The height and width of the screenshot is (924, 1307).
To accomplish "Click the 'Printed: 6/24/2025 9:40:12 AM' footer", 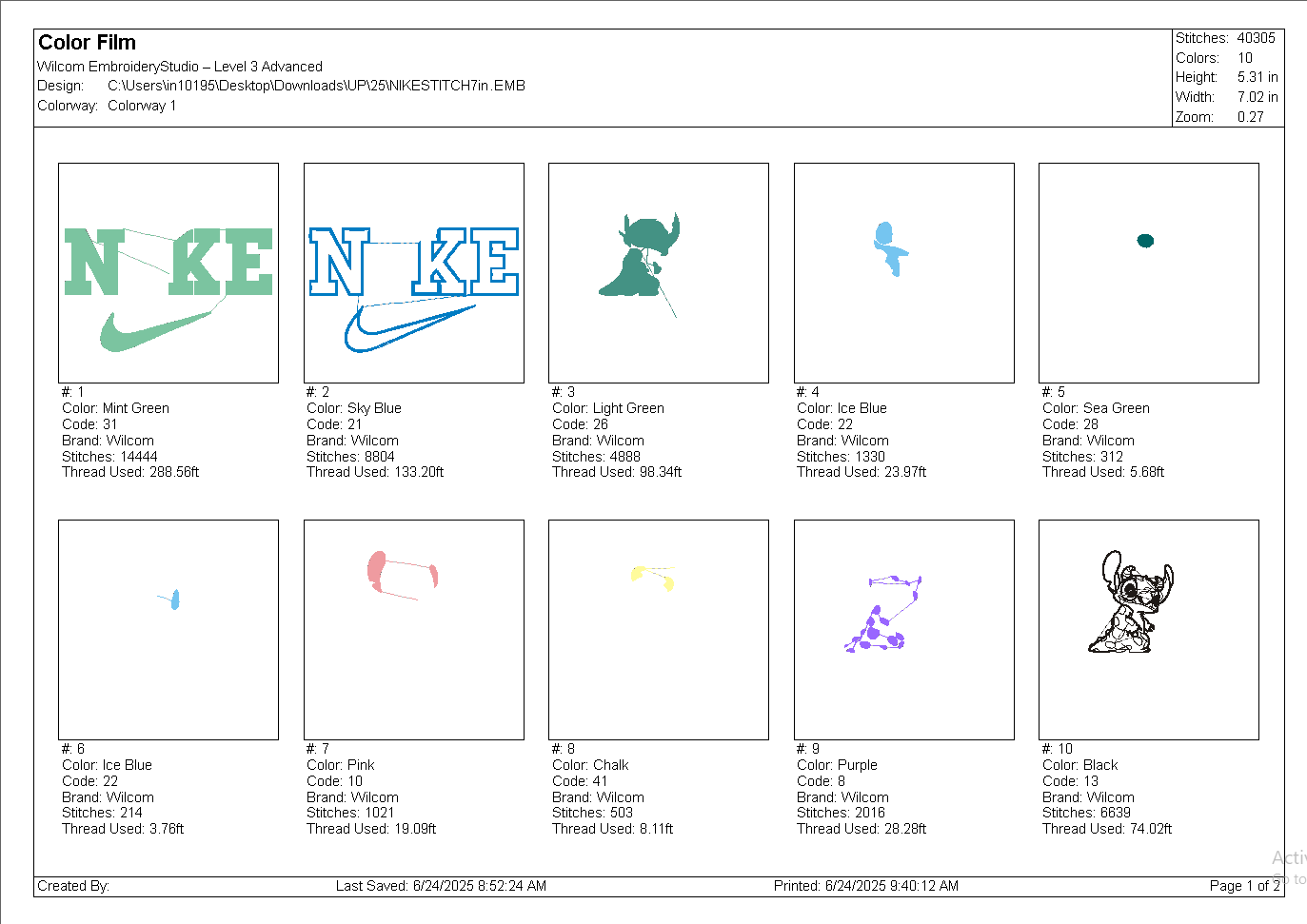I will coord(866,886).
